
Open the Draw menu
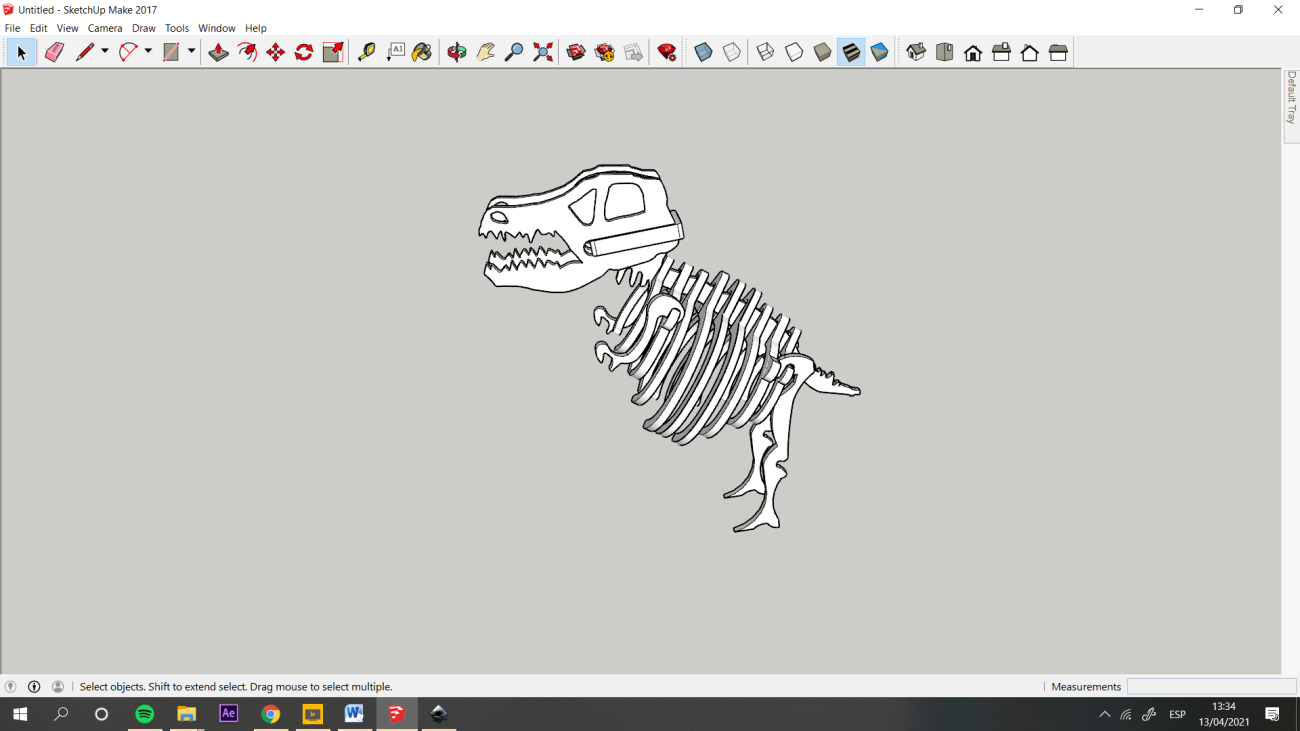pos(144,28)
